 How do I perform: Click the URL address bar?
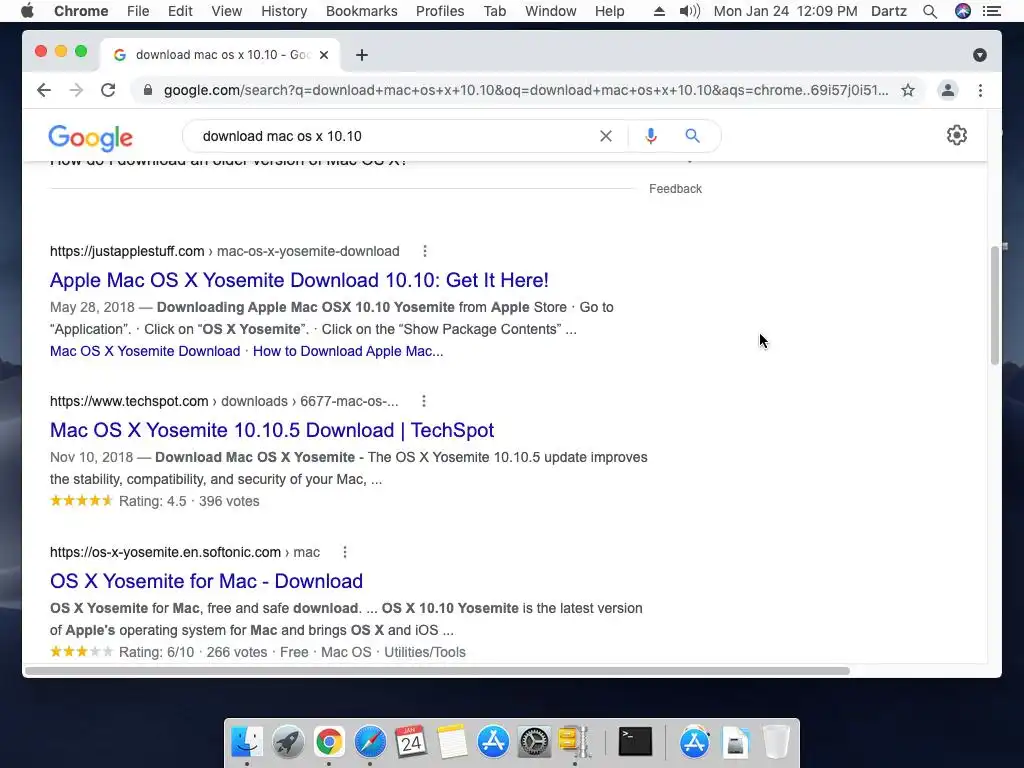click(x=526, y=90)
